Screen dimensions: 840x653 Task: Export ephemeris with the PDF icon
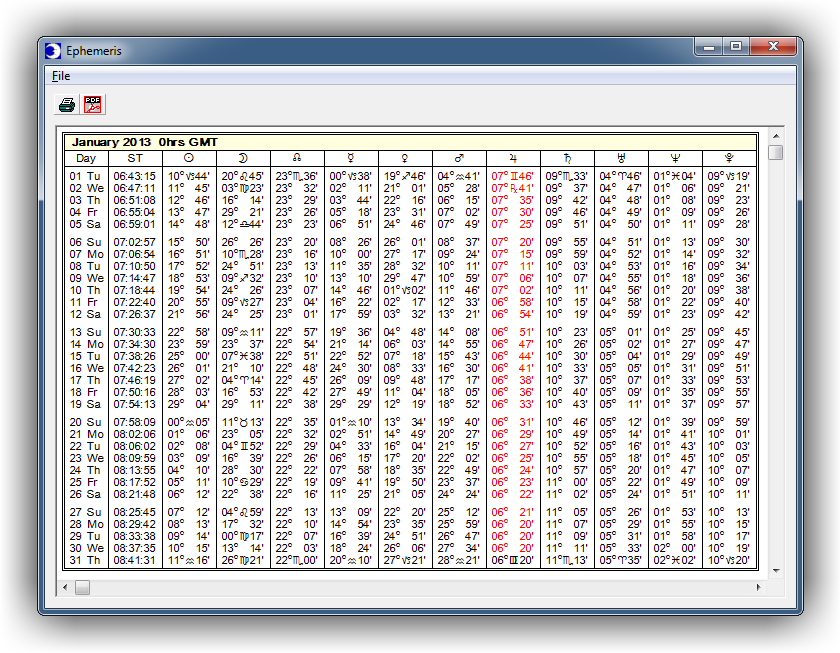(93, 104)
